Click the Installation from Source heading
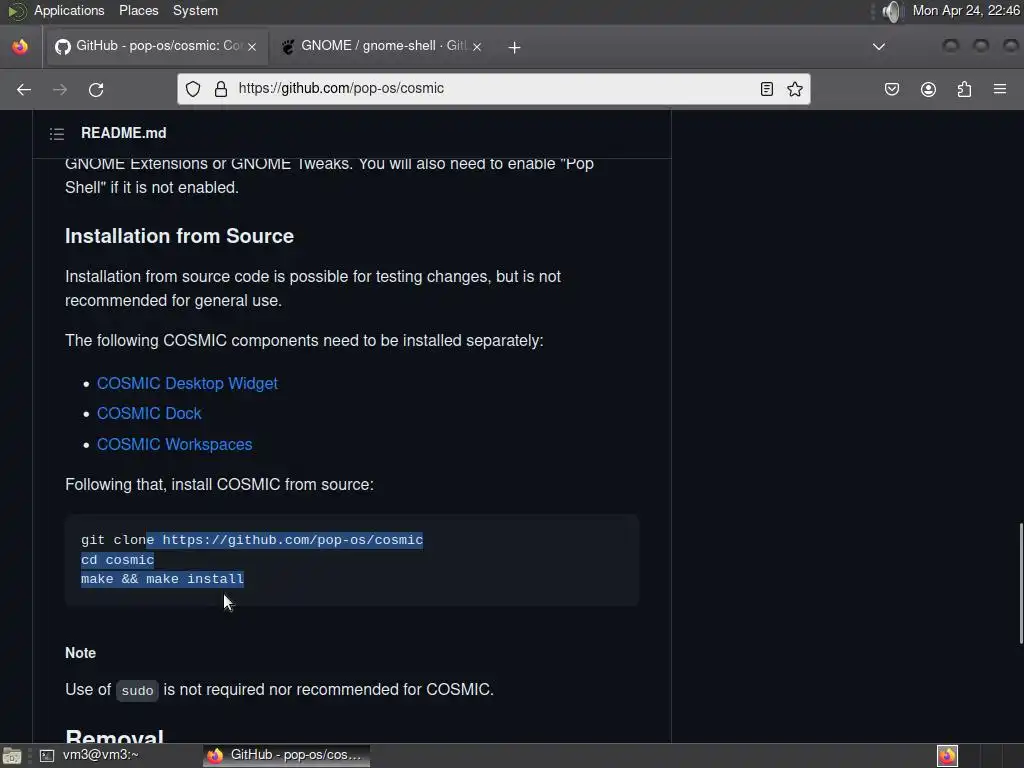 (180, 236)
